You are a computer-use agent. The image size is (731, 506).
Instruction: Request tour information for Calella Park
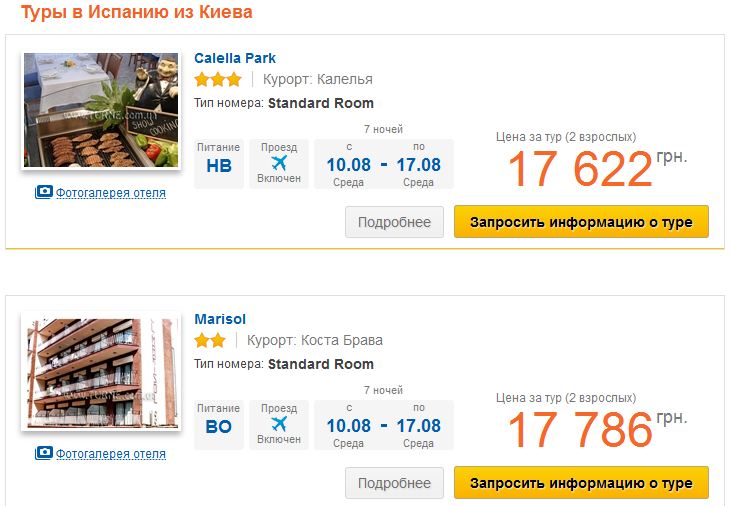(581, 222)
